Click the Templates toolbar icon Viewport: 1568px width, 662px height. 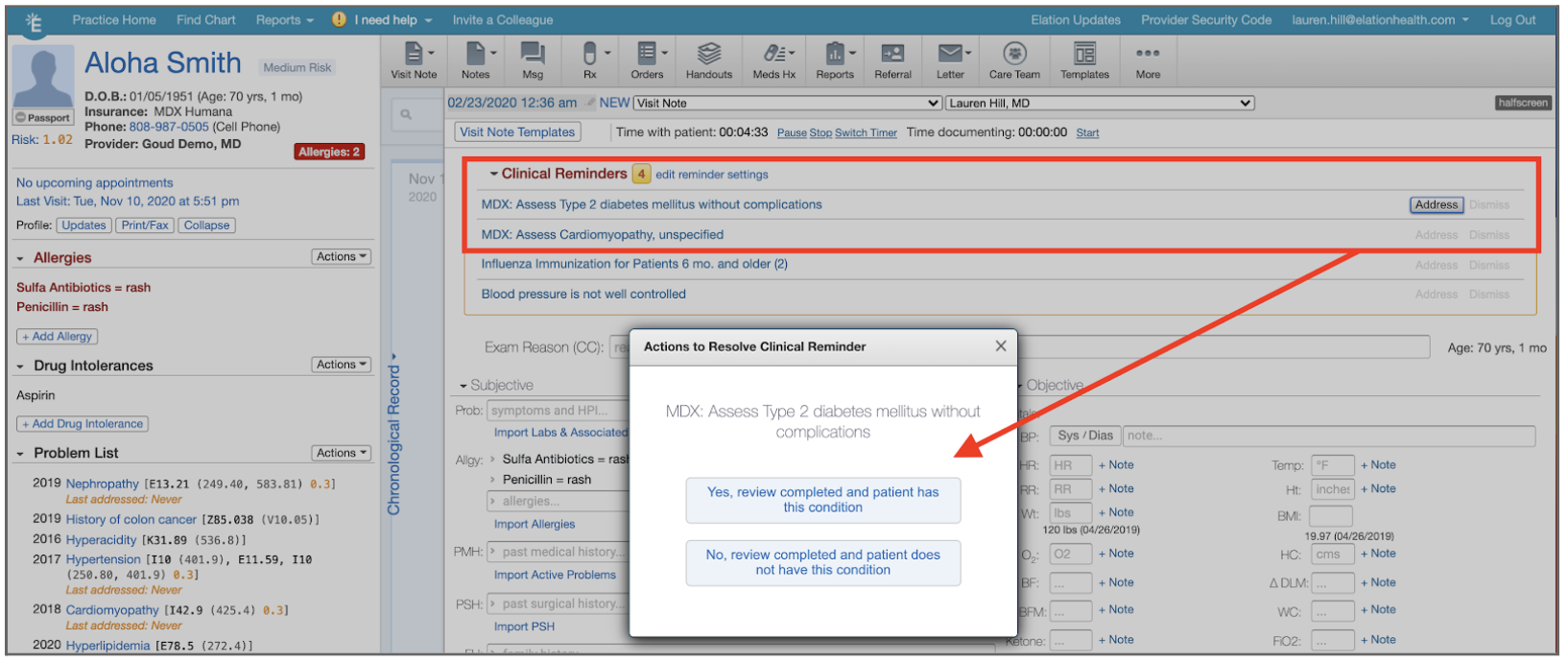point(1084,60)
